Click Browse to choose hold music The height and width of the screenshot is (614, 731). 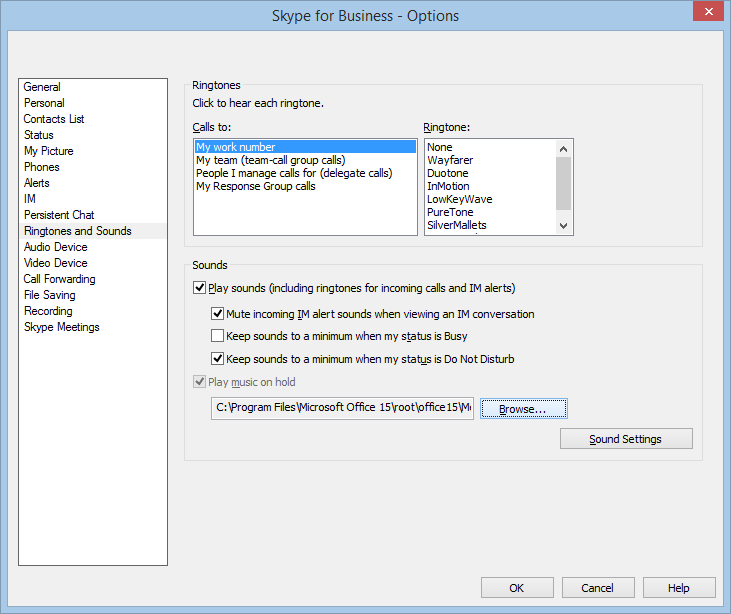pos(523,409)
